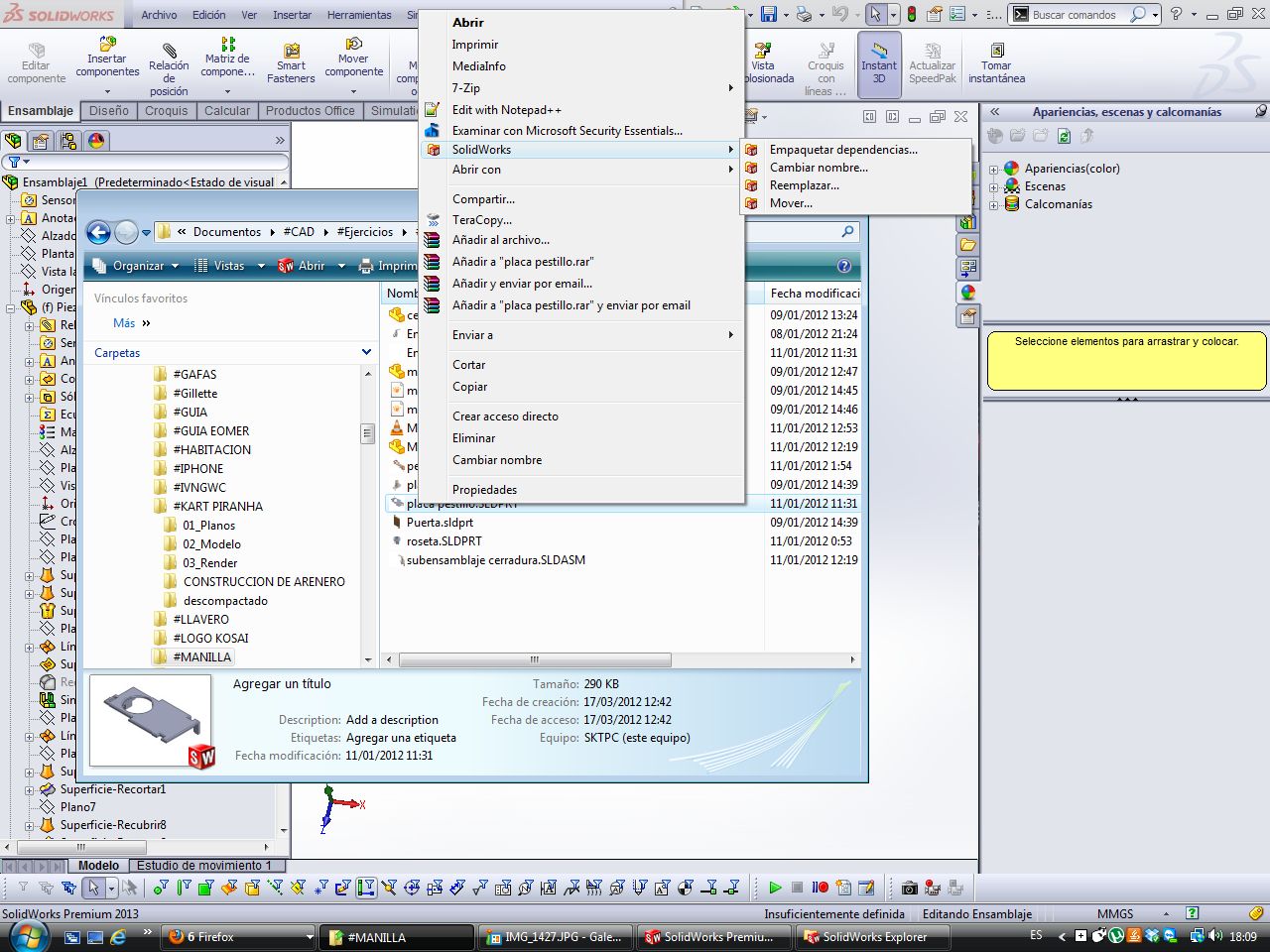The height and width of the screenshot is (952, 1270).
Task: Select the #MANILLA folder in tree
Action: pyautogui.click(x=201, y=656)
